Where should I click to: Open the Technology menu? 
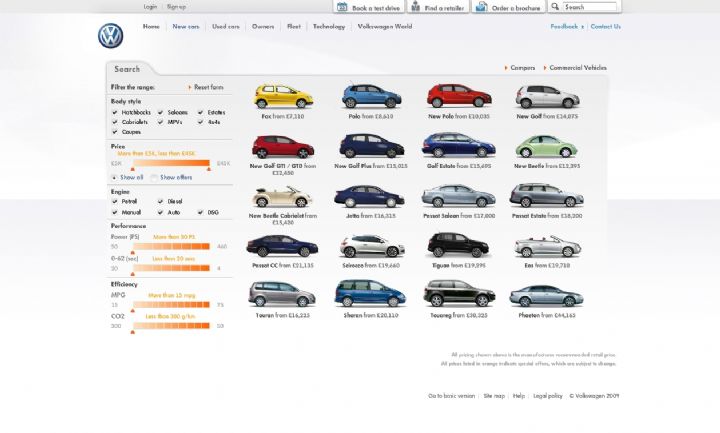[329, 27]
